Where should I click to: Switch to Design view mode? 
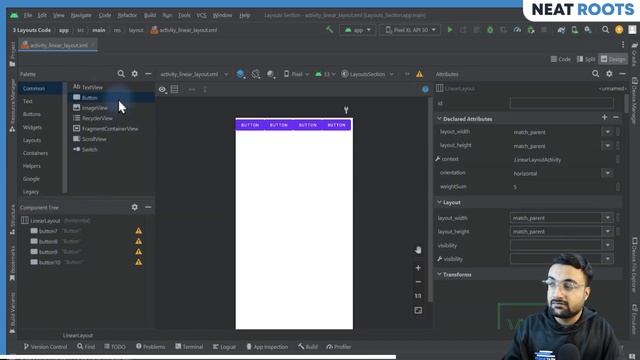tap(613, 59)
